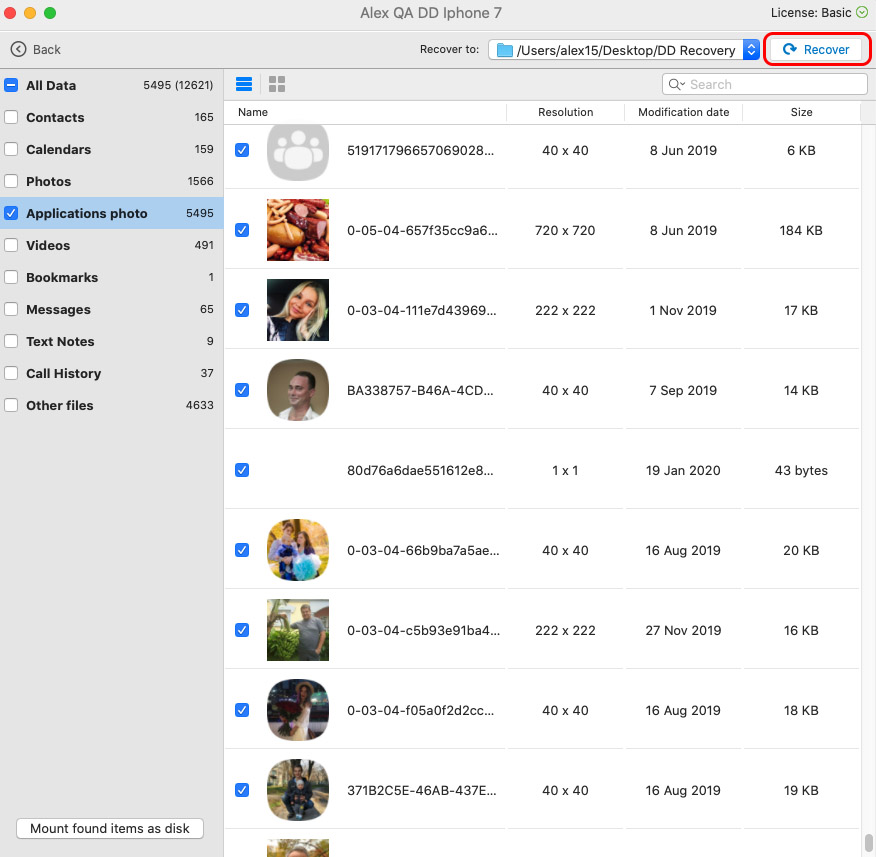Enable Calendars checkbox

pyautogui.click(x=11, y=149)
